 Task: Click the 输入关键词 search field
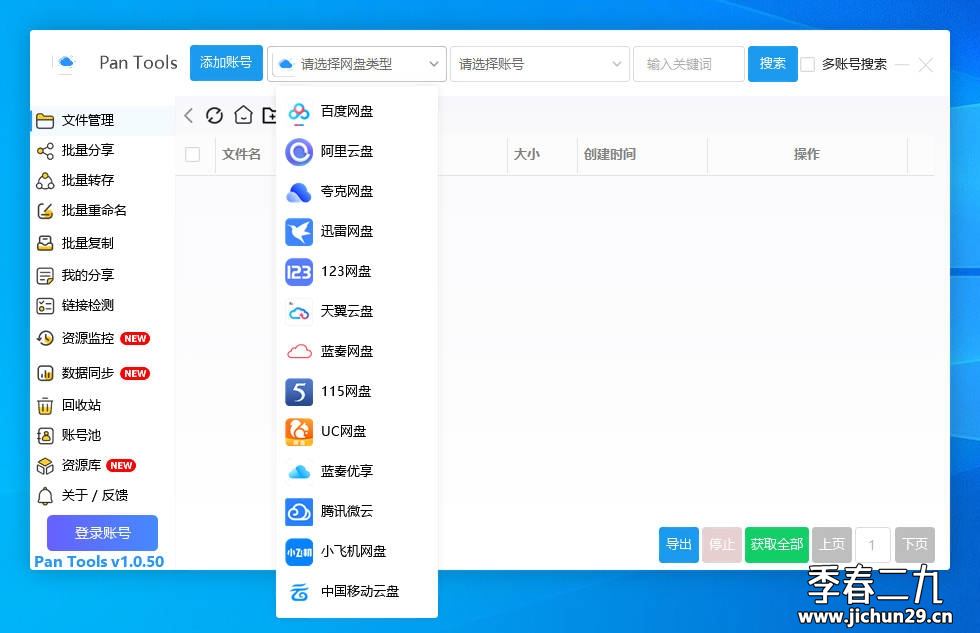click(x=689, y=64)
